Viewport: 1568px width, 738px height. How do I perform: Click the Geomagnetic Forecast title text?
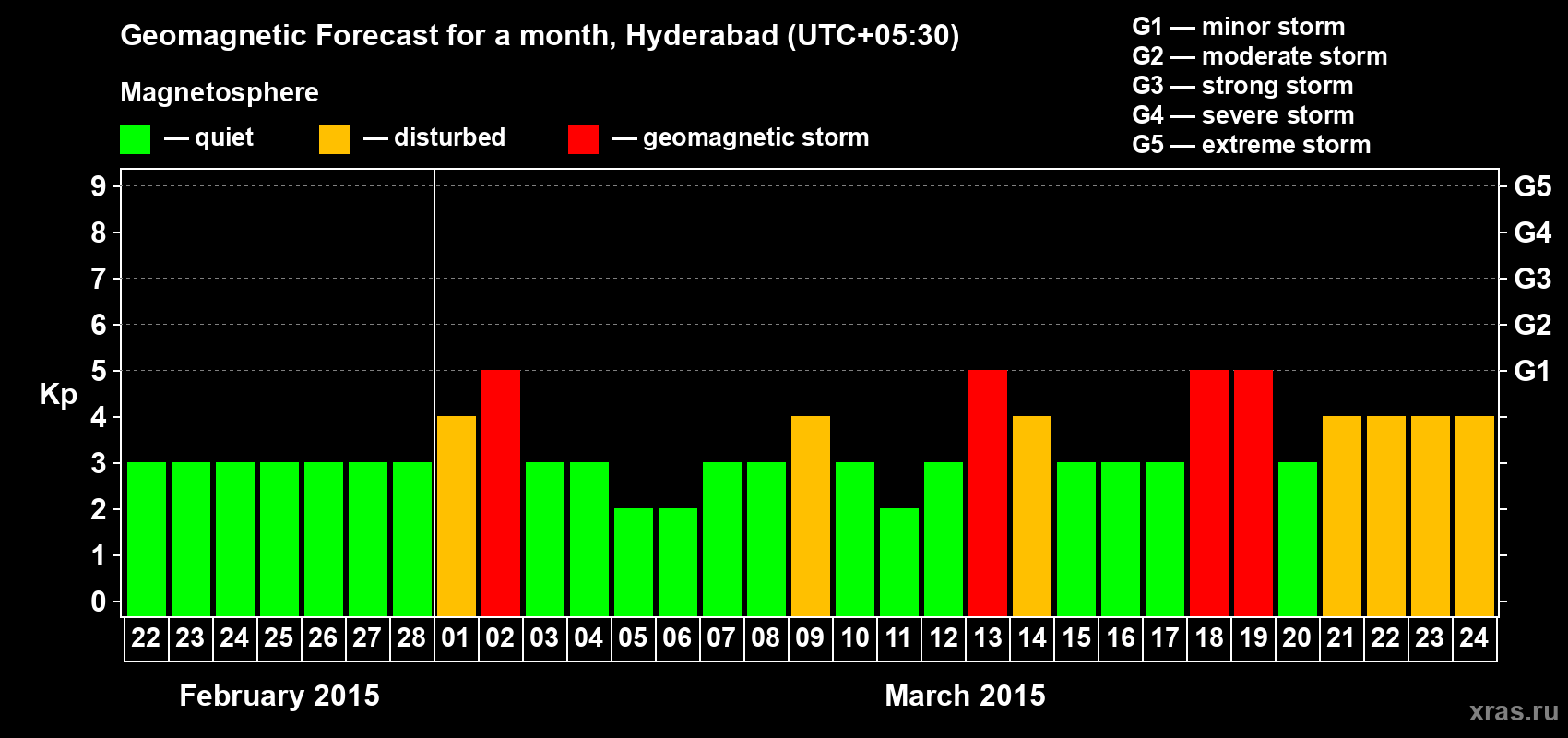540,36
